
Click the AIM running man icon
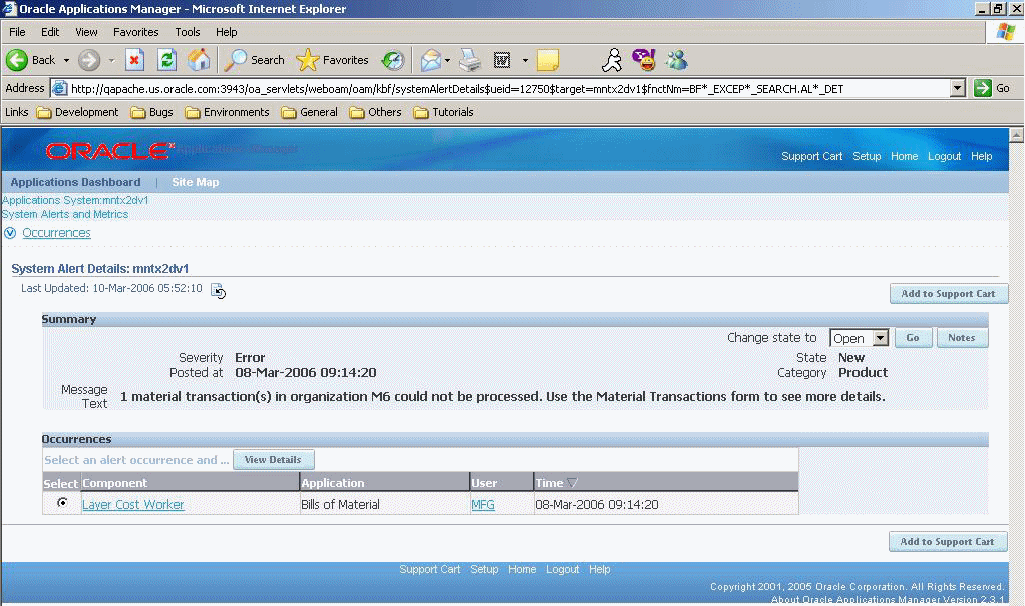612,60
